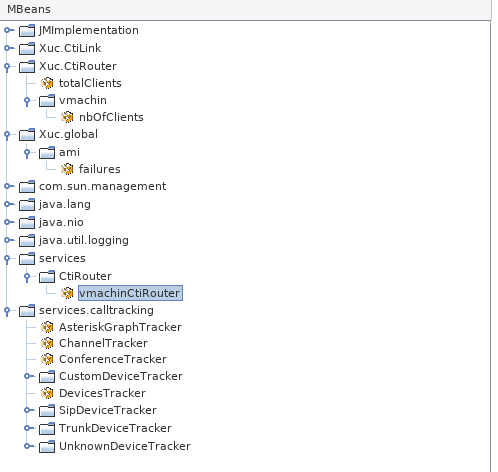
Task: Collapse the ami subfolder
Action: coord(27,153)
